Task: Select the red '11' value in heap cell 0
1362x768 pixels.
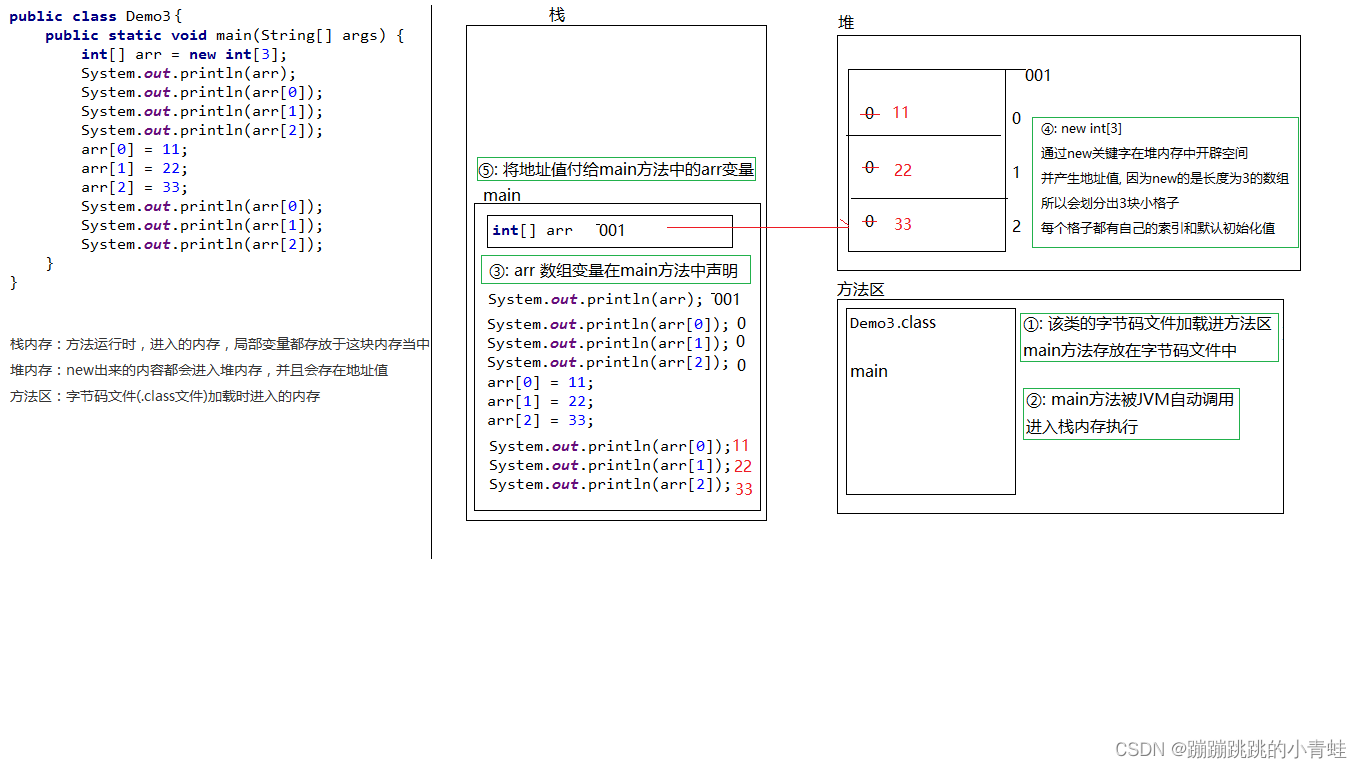Action: [x=901, y=112]
